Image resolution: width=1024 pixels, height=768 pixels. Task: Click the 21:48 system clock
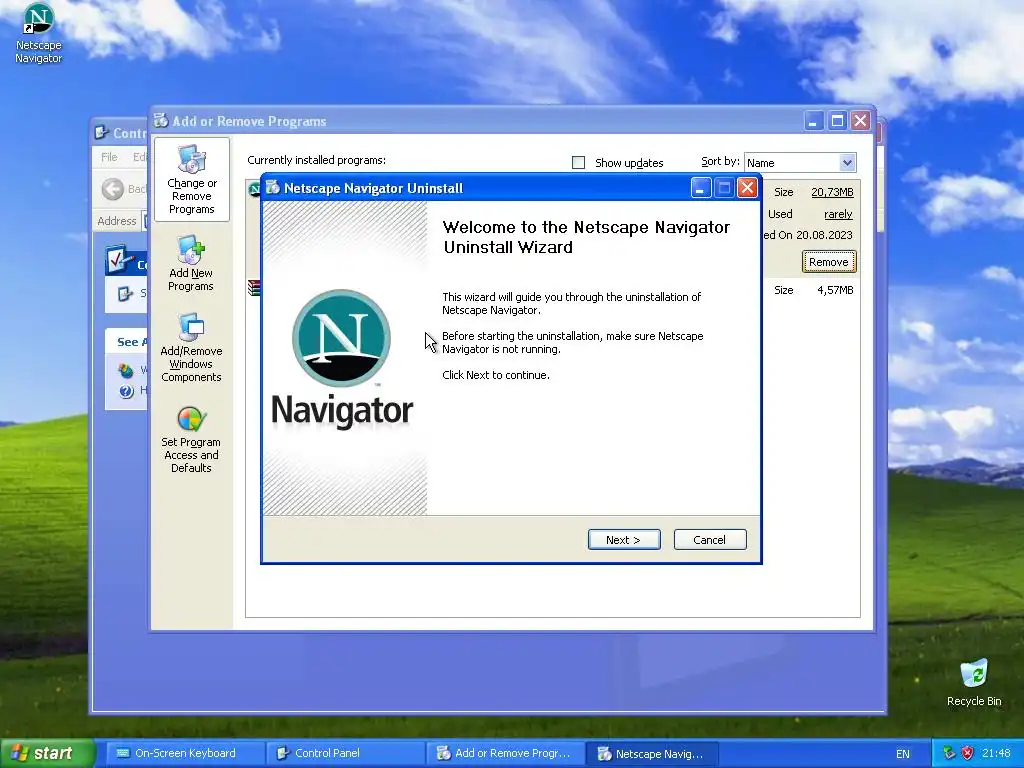(x=996, y=753)
